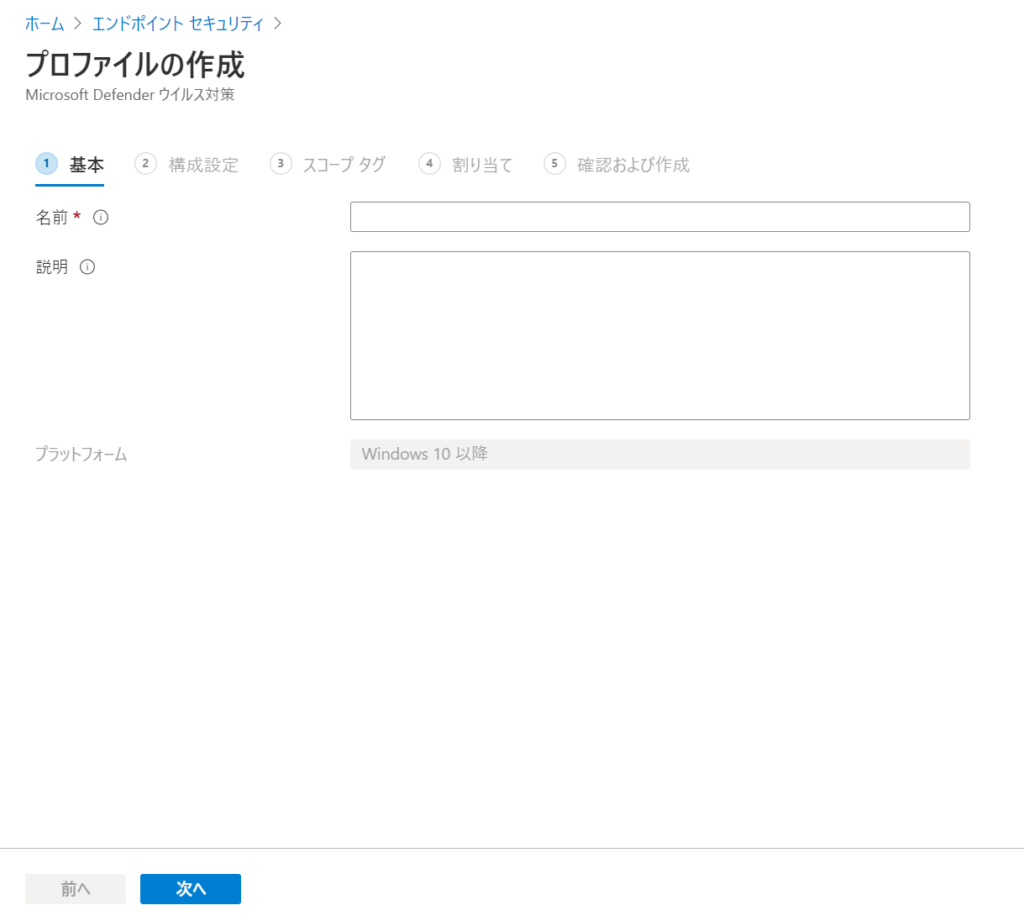Click the 名前 field label
Screen dimensions: 1024x921
pos(52,218)
